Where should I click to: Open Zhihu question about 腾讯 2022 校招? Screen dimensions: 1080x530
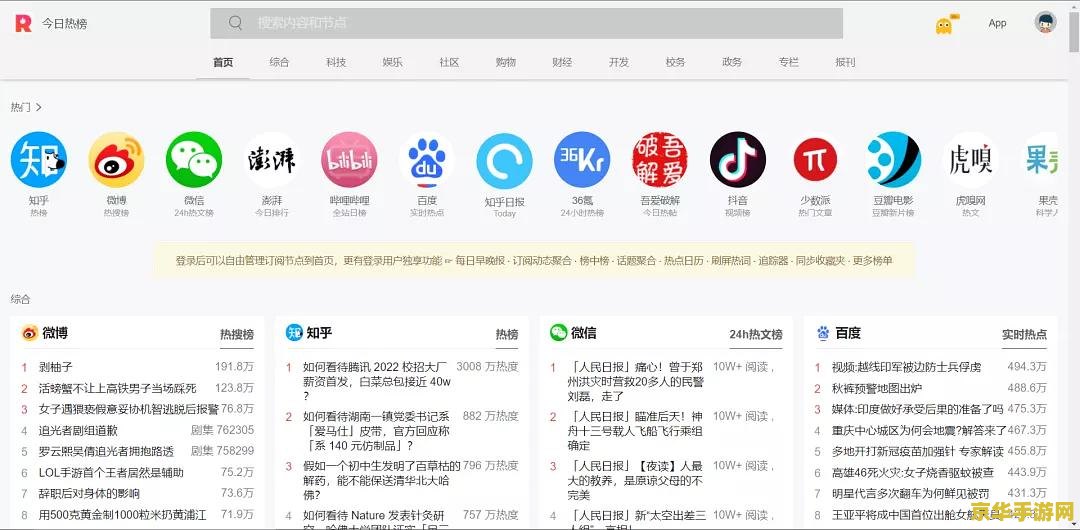pyautogui.click(x=377, y=381)
